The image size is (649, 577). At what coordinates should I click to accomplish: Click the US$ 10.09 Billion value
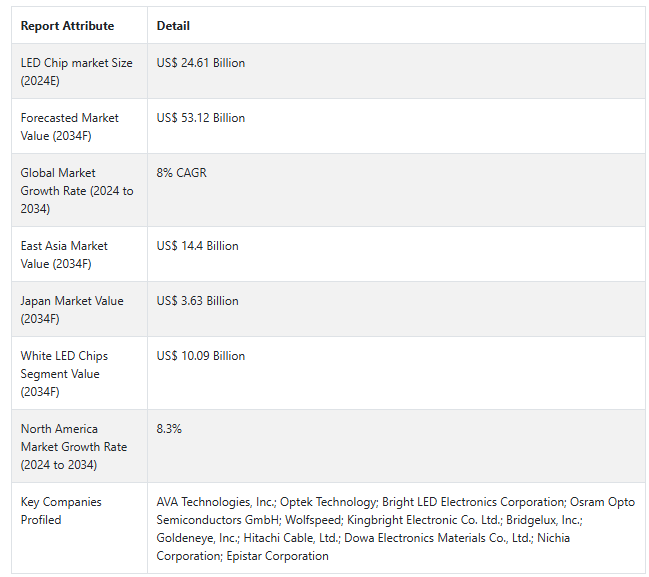[201, 356]
